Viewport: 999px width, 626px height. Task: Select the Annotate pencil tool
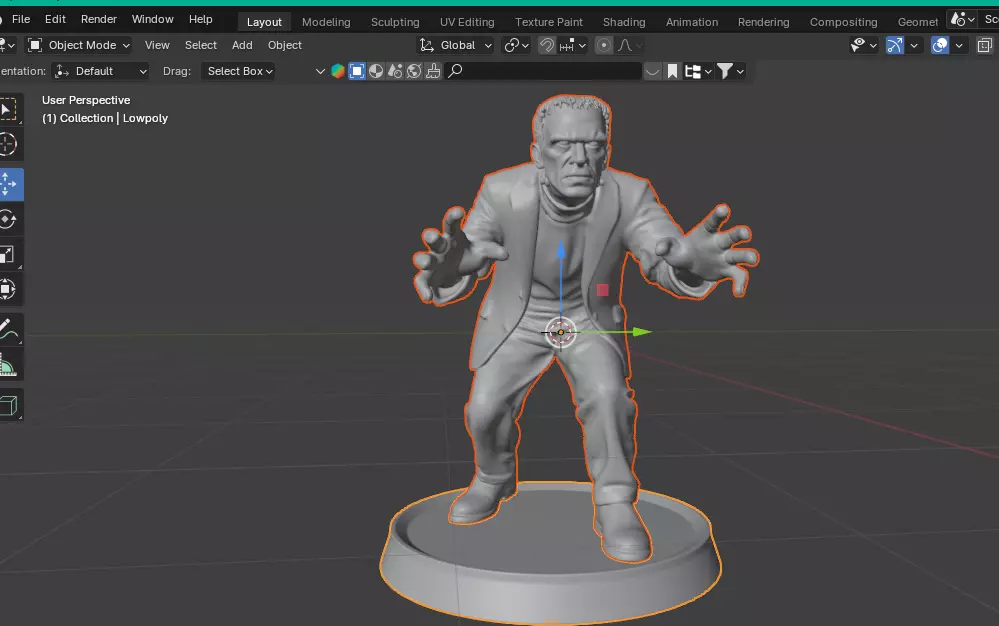pos(9,330)
